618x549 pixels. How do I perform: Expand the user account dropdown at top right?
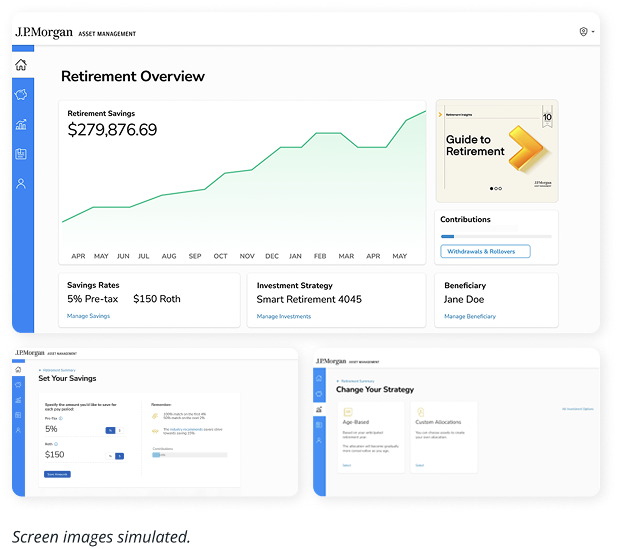[x=587, y=32]
